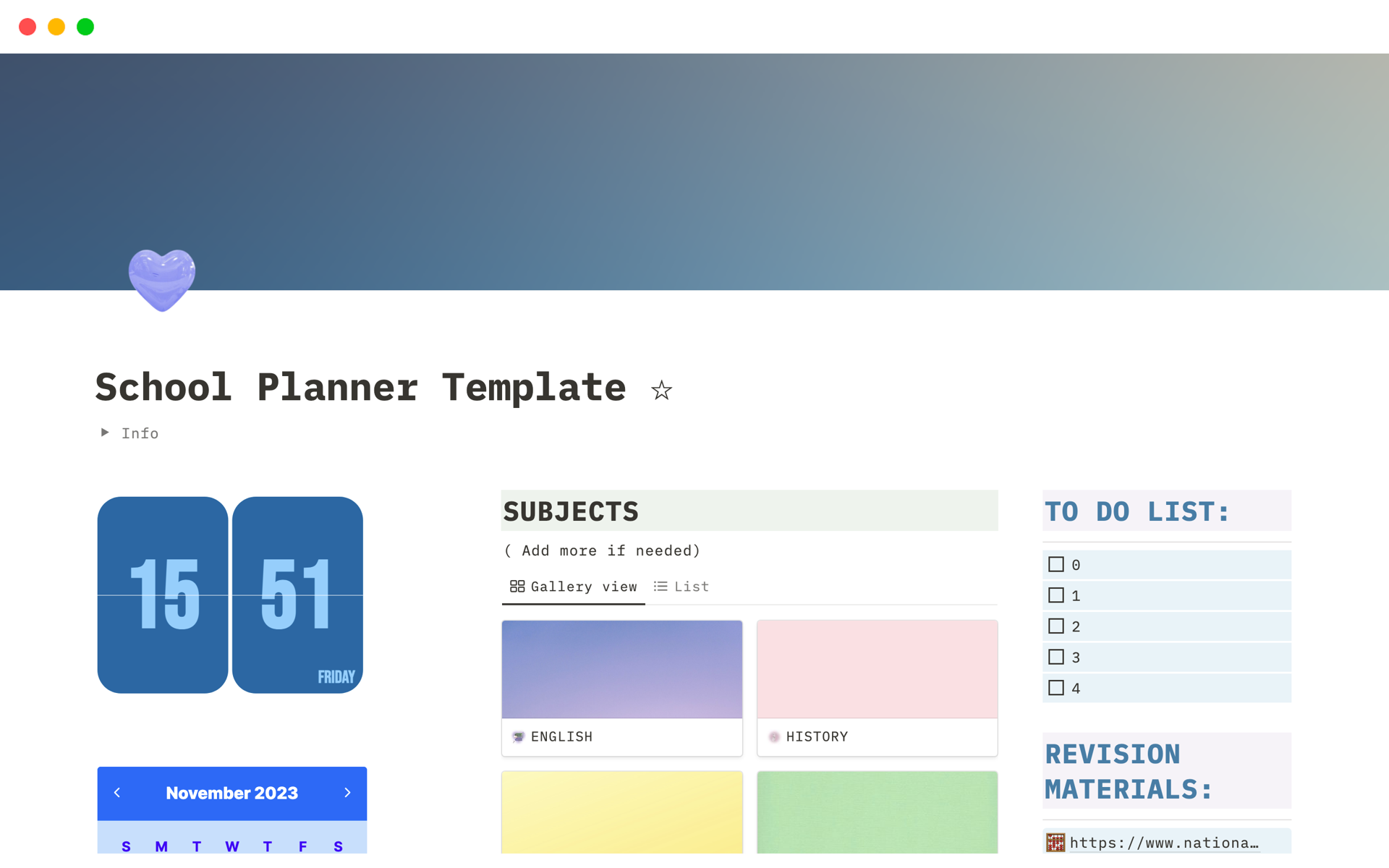Viewport: 1389px width, 868px height.
Task: Check the to-do item labeled 0
Action: 1056,564
